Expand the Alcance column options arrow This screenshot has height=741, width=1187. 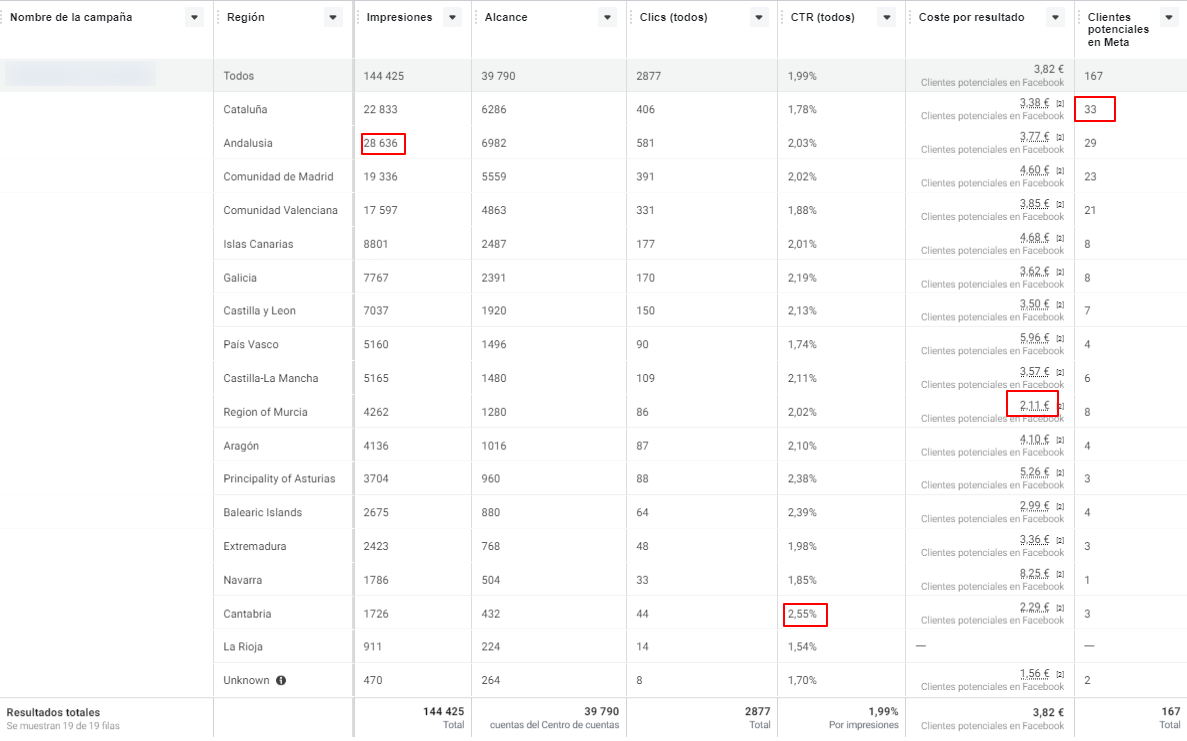click(607, 17)
